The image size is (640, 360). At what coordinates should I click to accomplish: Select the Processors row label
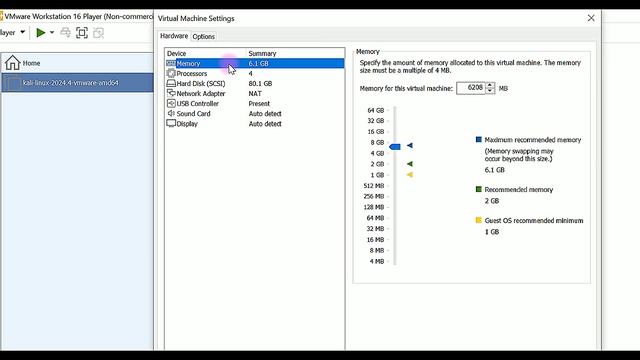point(192,73)
